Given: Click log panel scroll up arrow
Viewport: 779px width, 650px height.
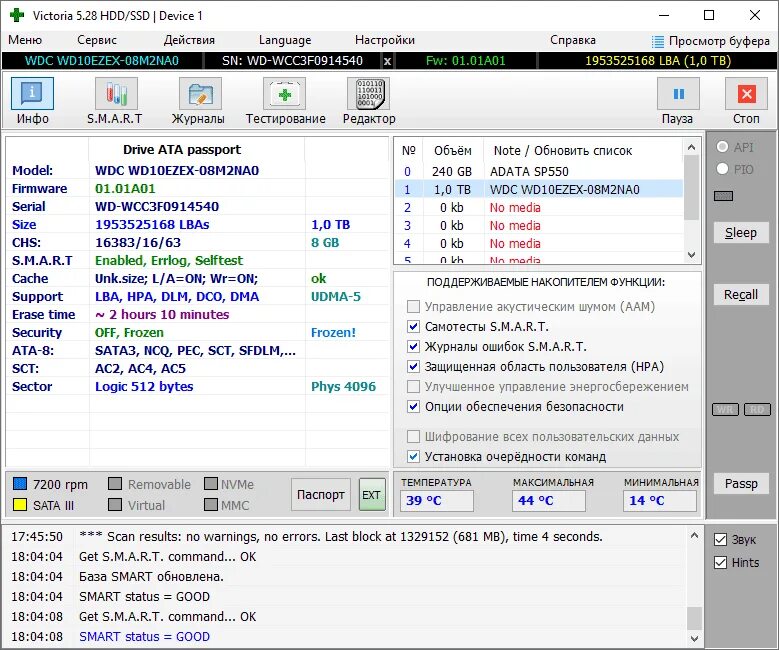Looking at the screenshot, I should [694, 536].
